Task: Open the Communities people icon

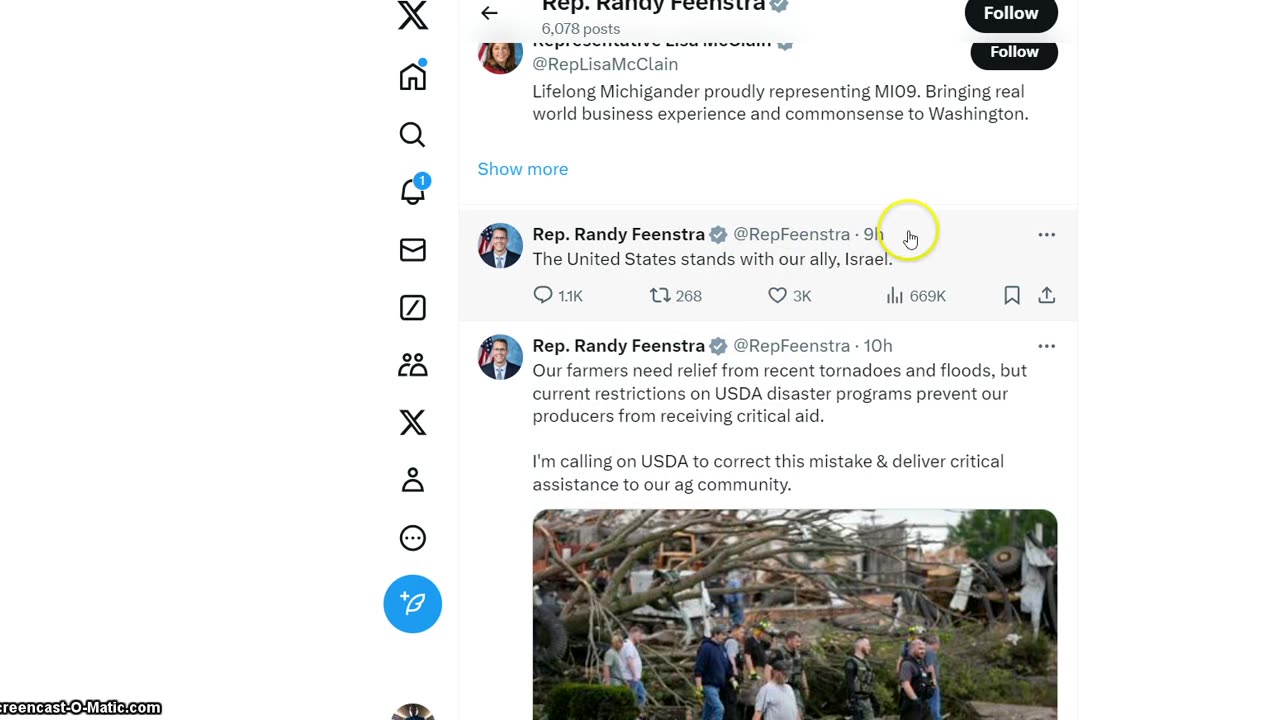Action: pos(412,365)
